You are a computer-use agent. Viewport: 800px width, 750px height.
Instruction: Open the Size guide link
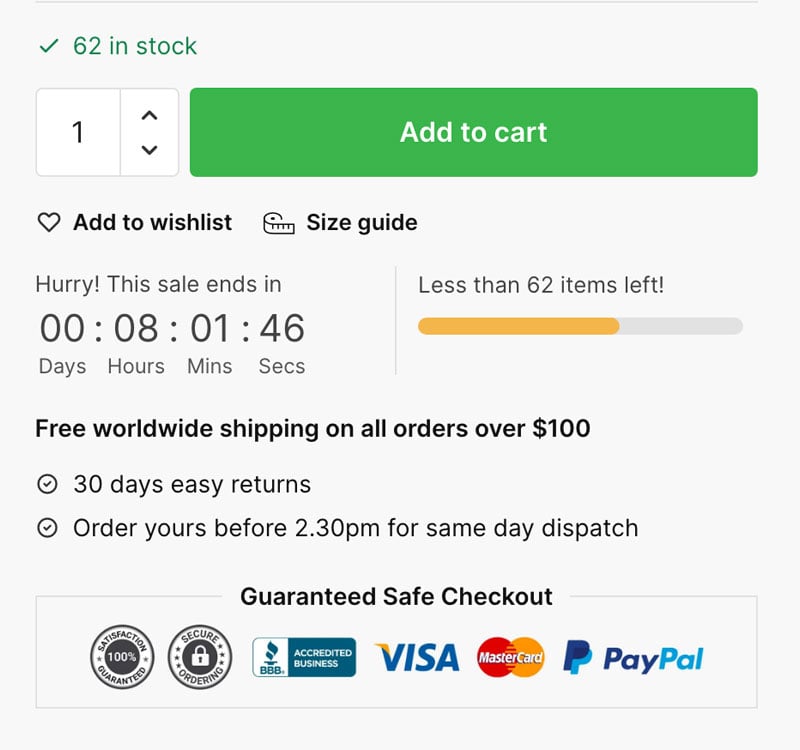tap(362, 222)
